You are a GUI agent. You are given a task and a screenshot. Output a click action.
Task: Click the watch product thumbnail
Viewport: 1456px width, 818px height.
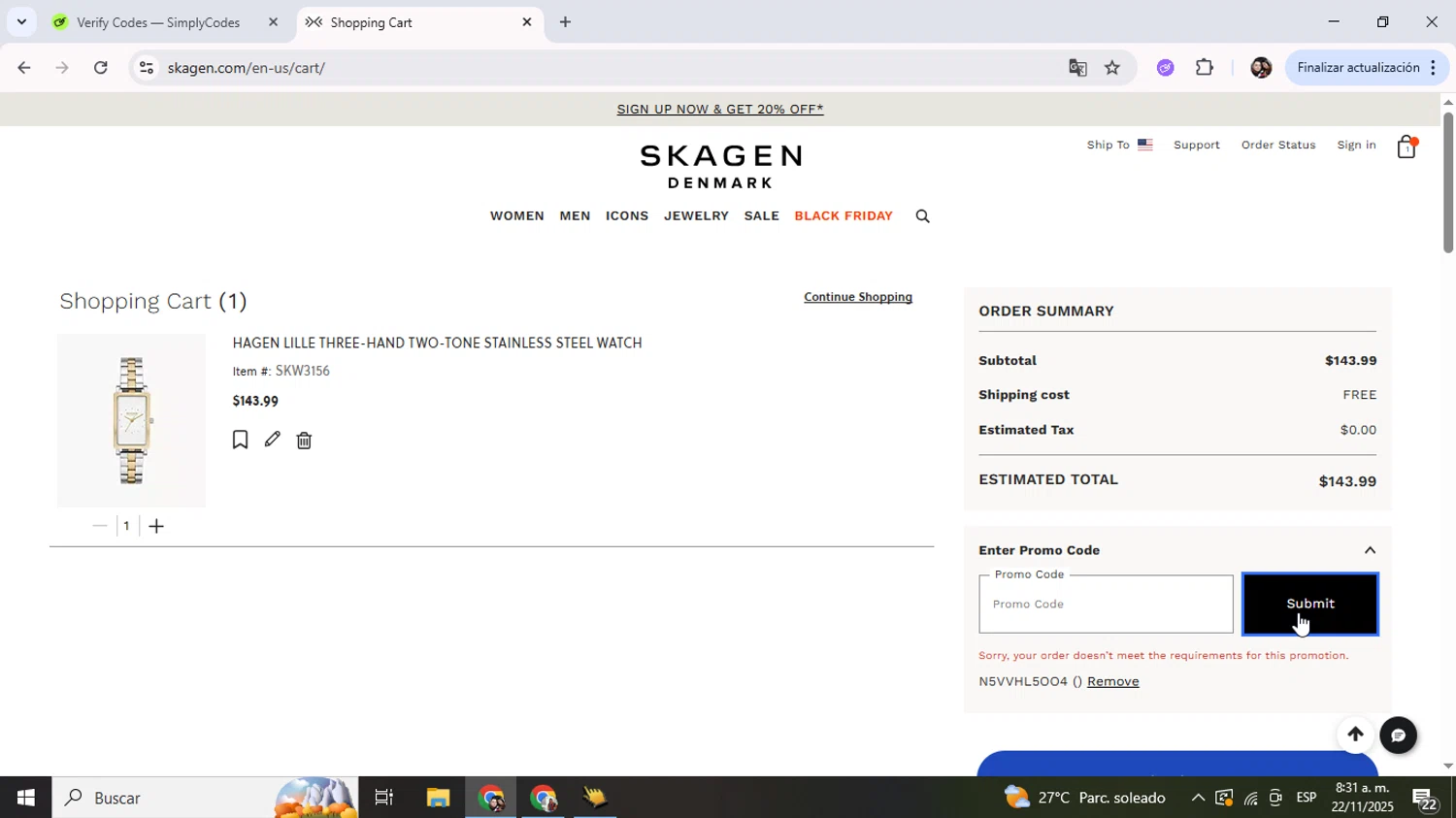point(131,420)
